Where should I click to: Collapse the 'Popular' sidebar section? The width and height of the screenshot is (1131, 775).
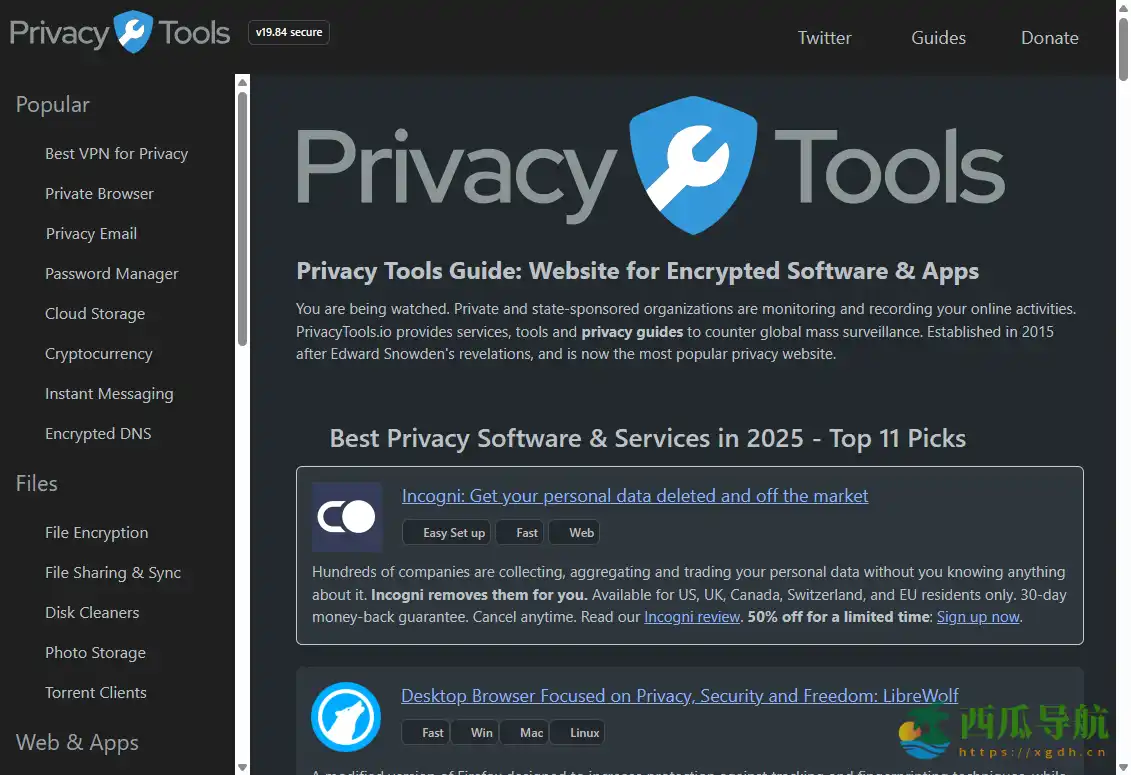[52, 104]
